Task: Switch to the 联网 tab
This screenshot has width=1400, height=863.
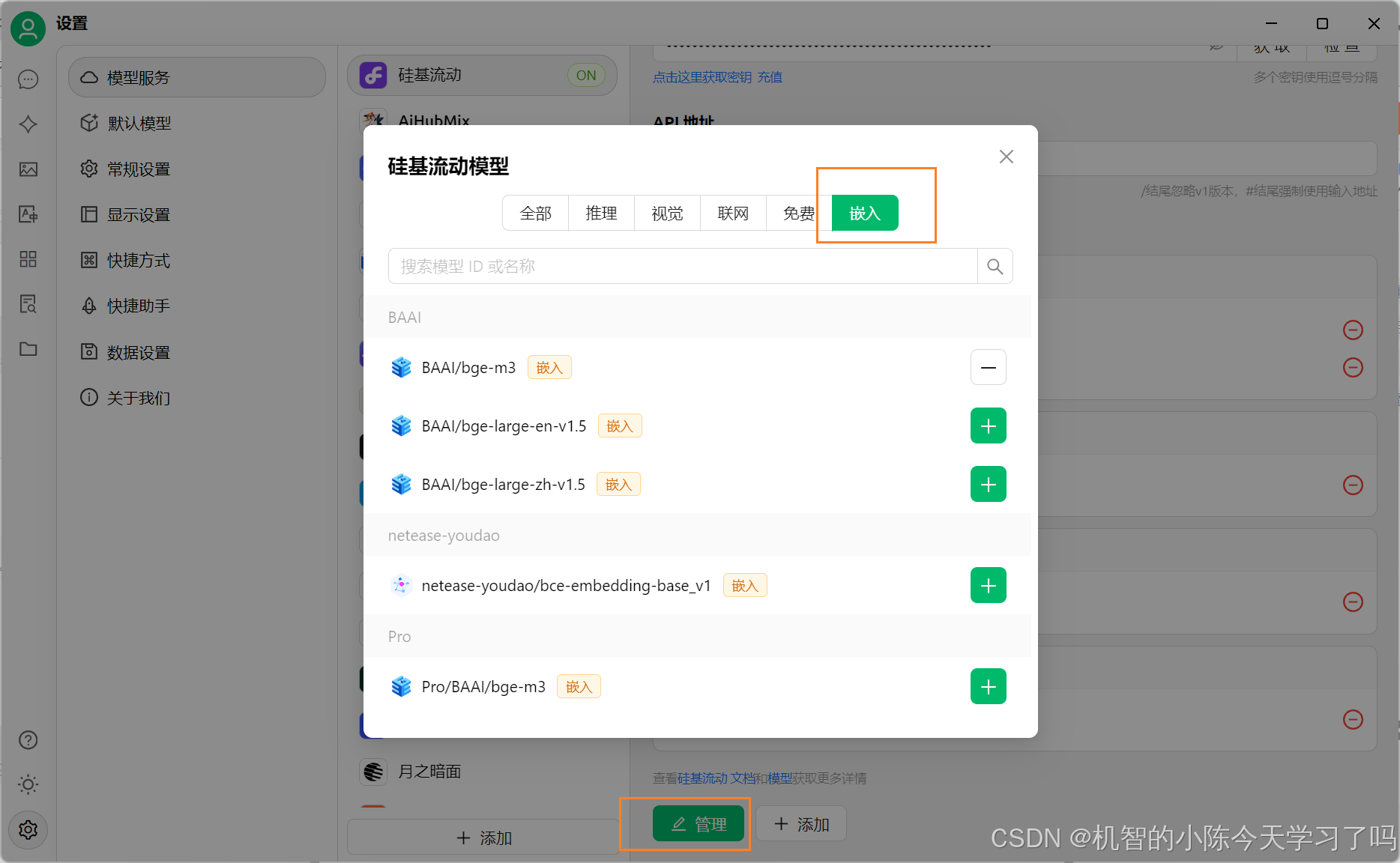Action: tap(734, 214)
